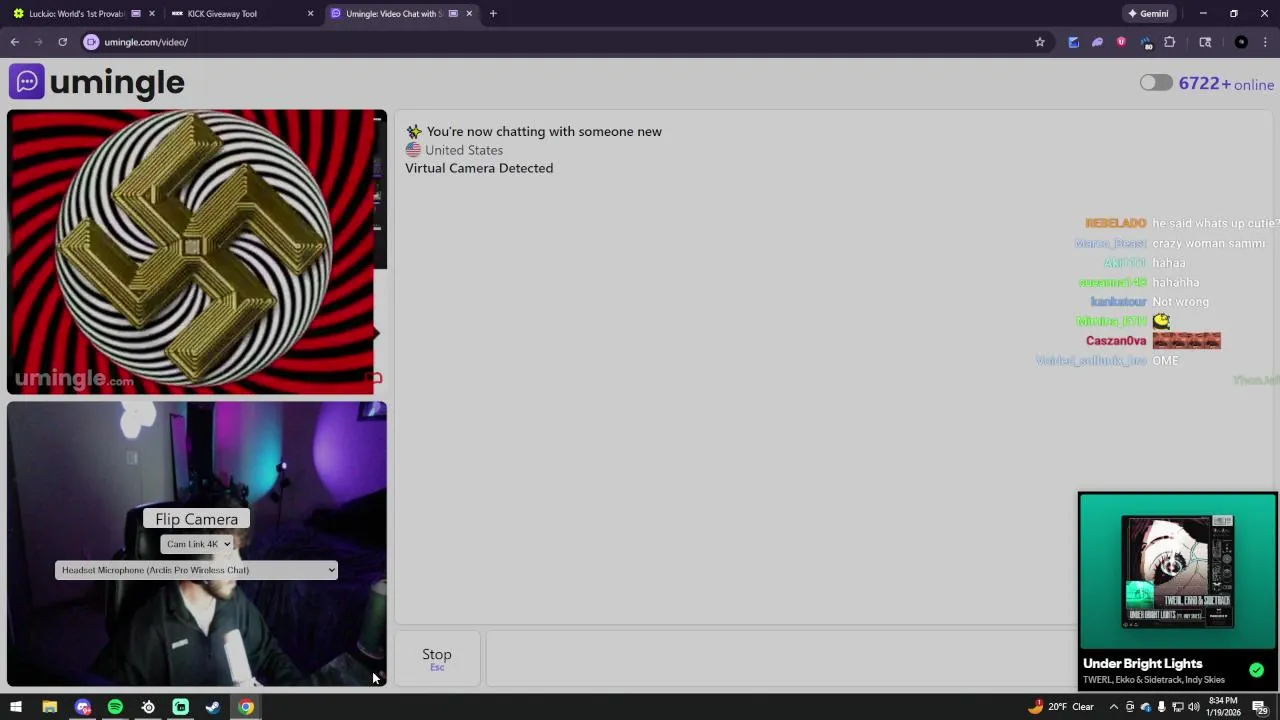1280x720 pixels.
Task: Open Spotify from the taskbar
Action: pos(115,707)
